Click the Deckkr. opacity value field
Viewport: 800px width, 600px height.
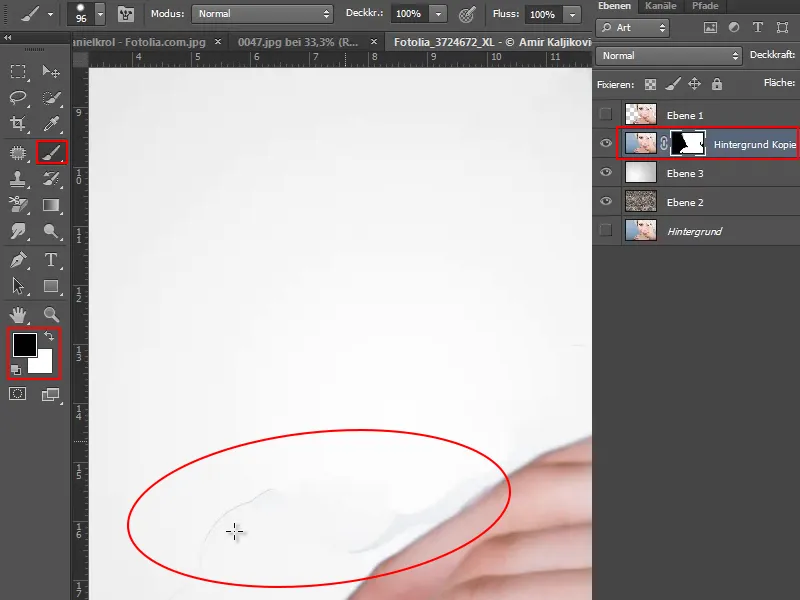[x=409, y=14]
